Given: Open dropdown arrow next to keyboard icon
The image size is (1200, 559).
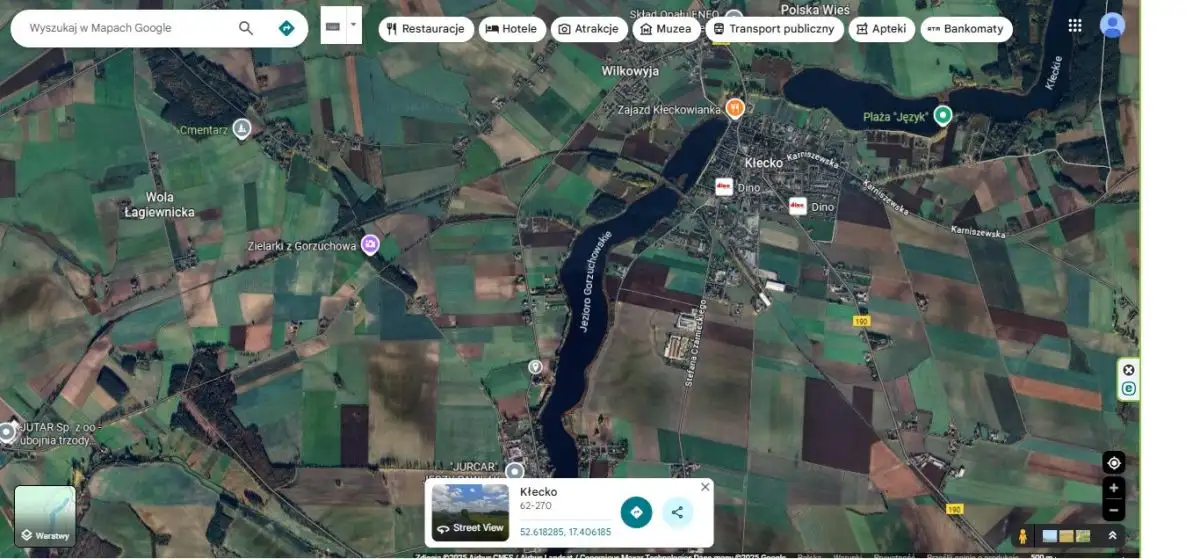Looking at the screenshot, I should pos(354,25).
